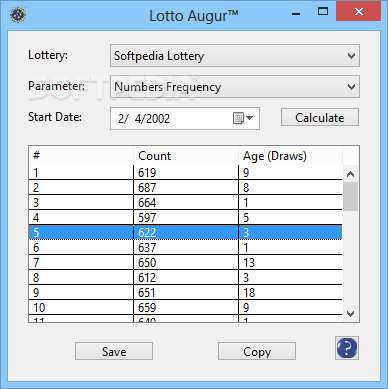Expand the Parameter dropdown showing Numbers Frequency
This screenshot has width=388, height=389.
point(235,87)
